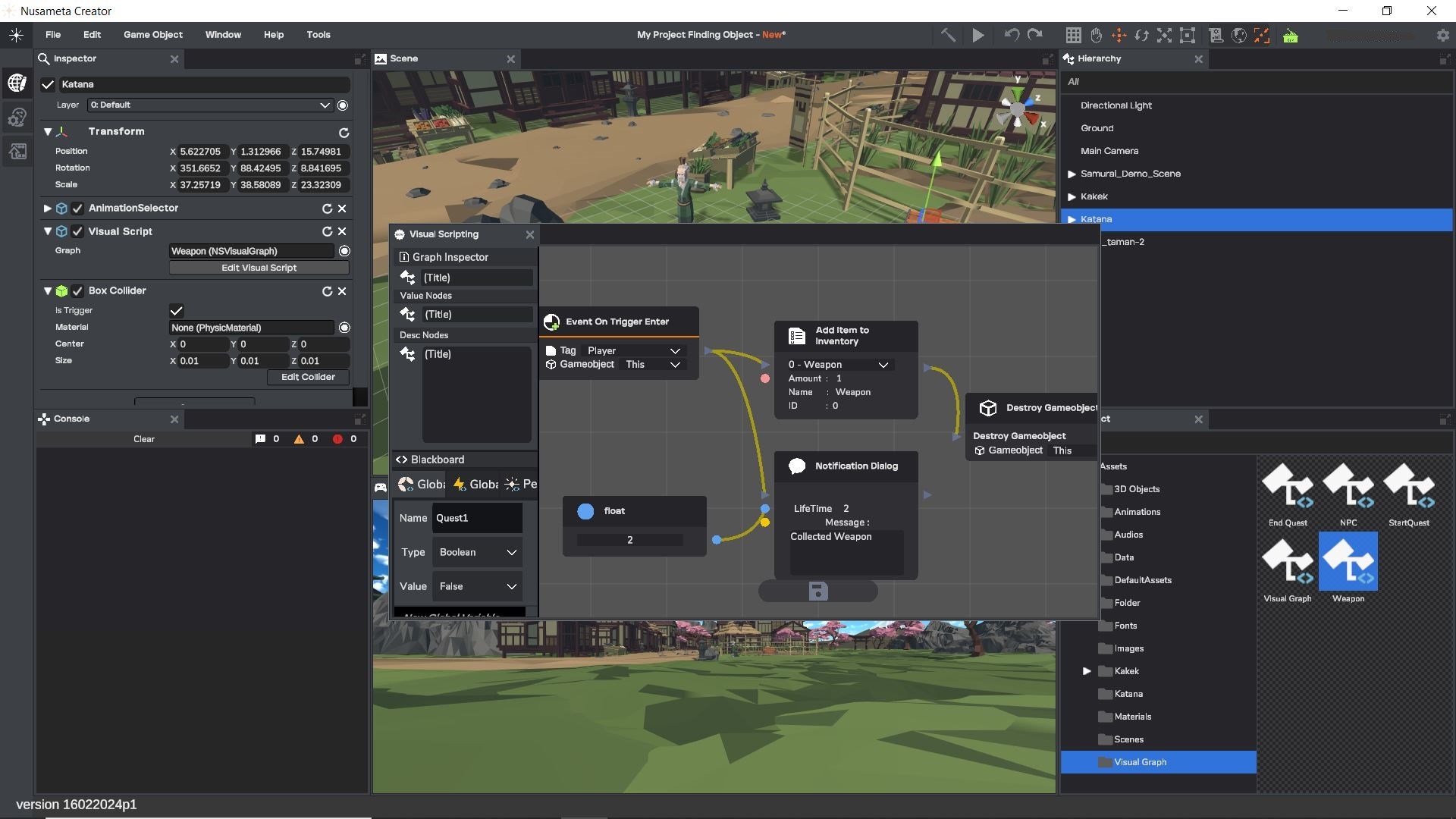Open the Tools menu
Viewport: 1456px width, 819px height.
coord(318,35)
